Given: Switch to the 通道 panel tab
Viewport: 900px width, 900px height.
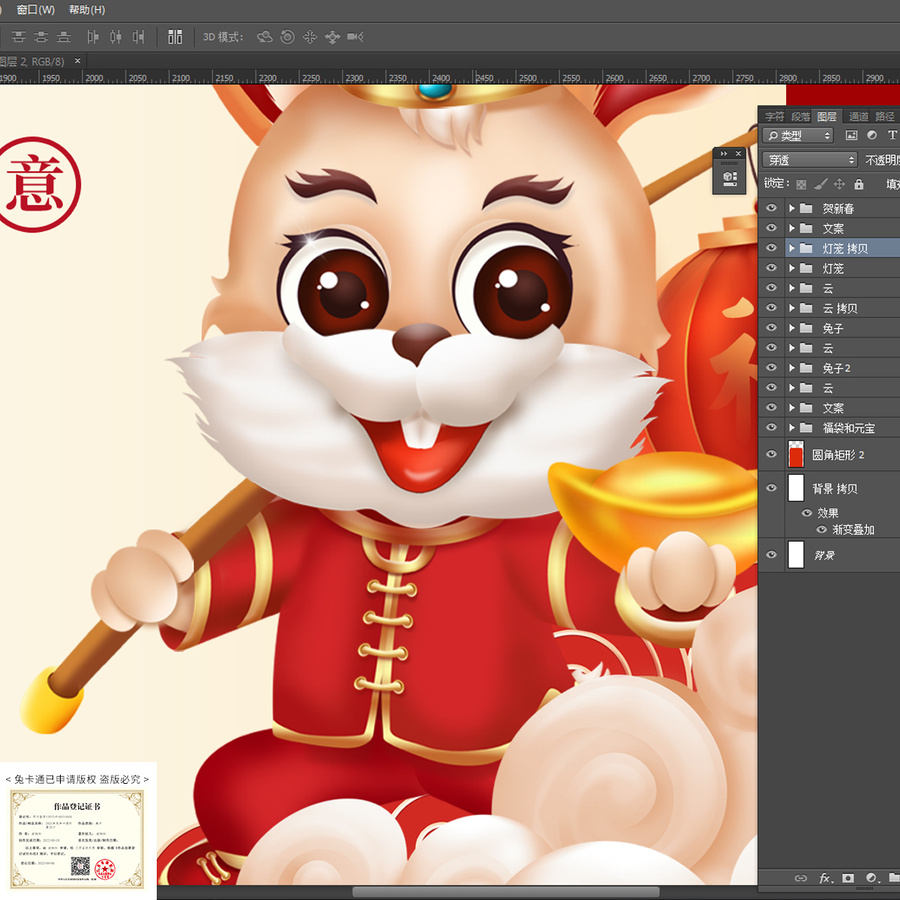Looking at the screenshot, I should [x=859, y=117].
